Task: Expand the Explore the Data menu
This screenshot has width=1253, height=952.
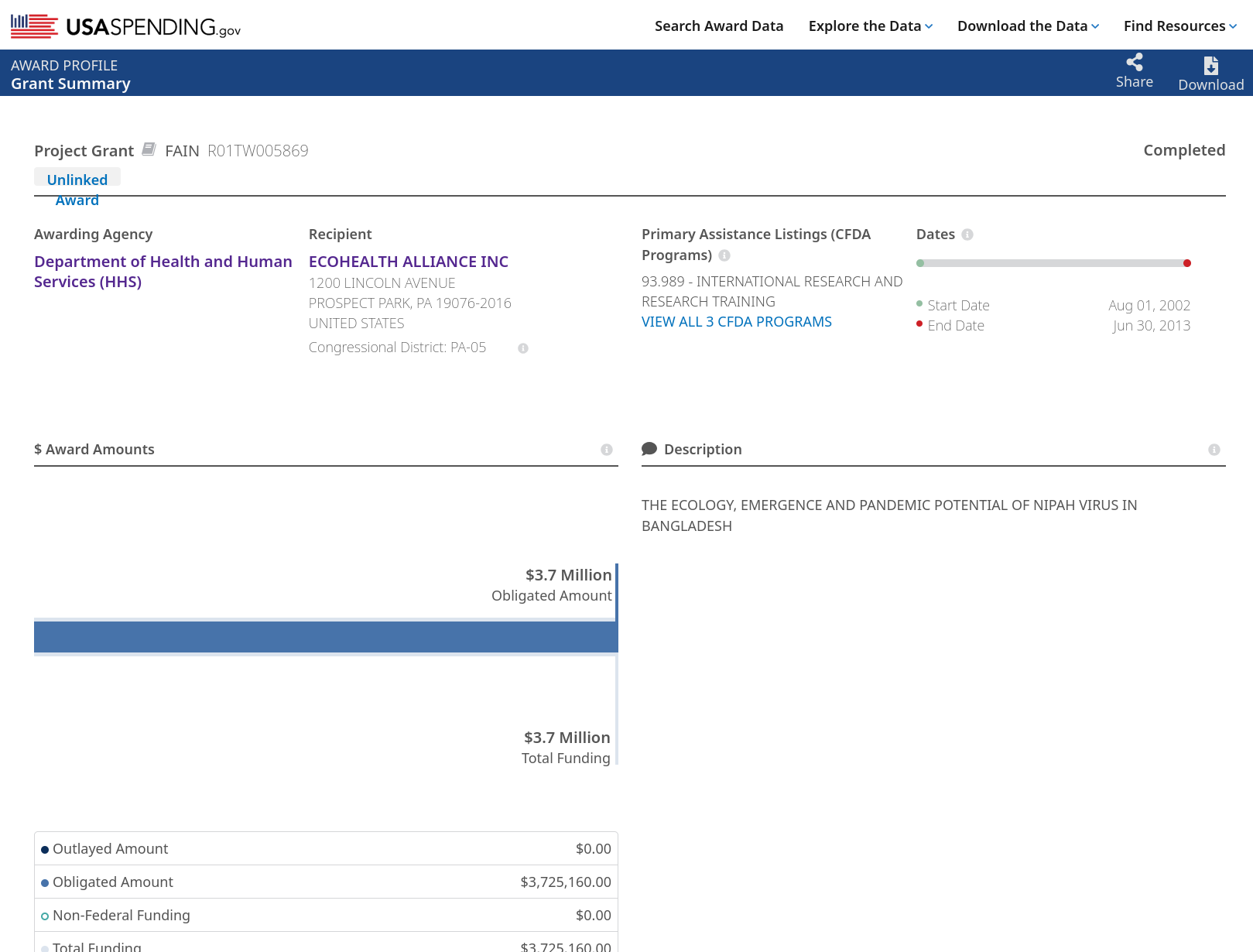Action: pos(871,26)
